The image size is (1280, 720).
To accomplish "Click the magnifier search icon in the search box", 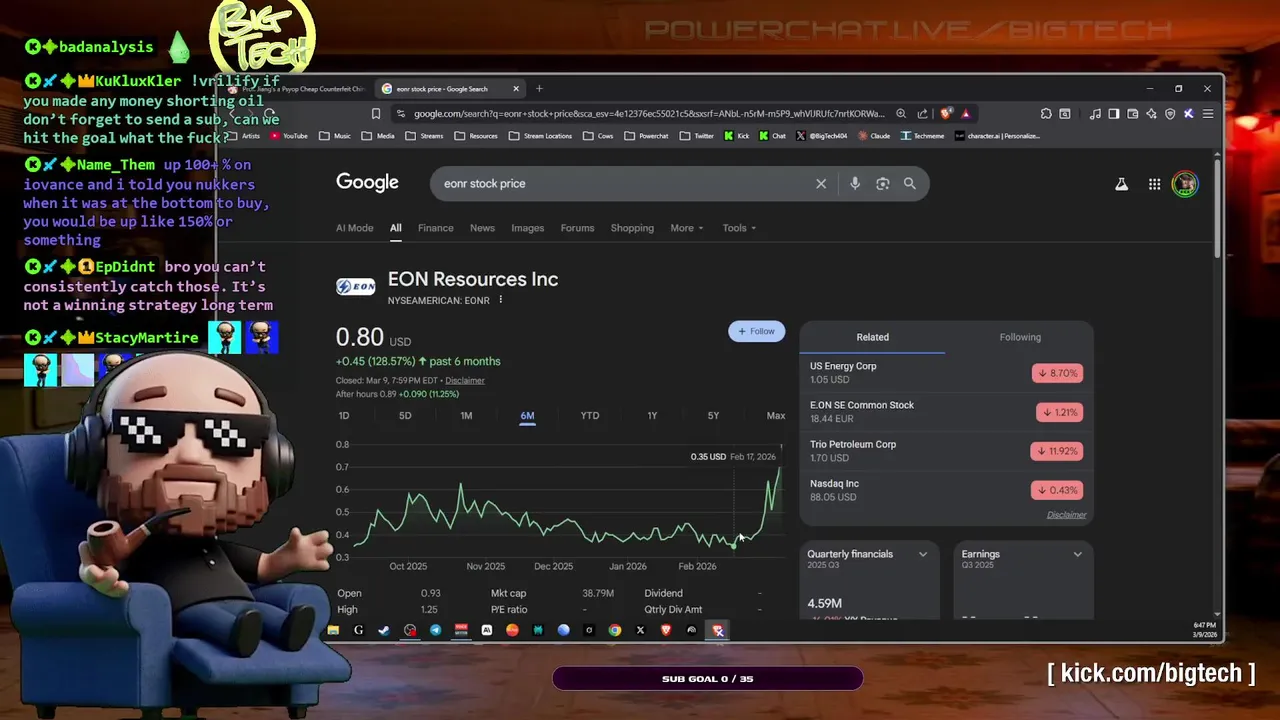I will pyautogui.click(x=910, y=184).
